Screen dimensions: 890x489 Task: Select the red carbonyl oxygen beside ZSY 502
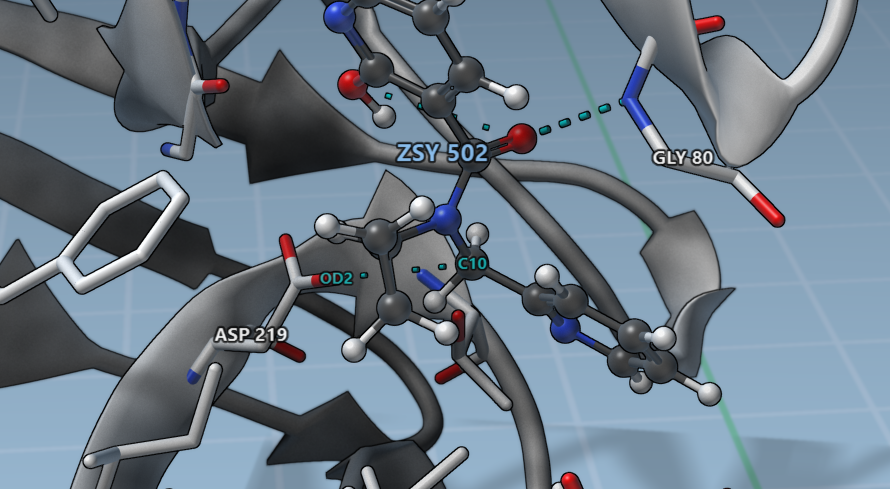520,138
